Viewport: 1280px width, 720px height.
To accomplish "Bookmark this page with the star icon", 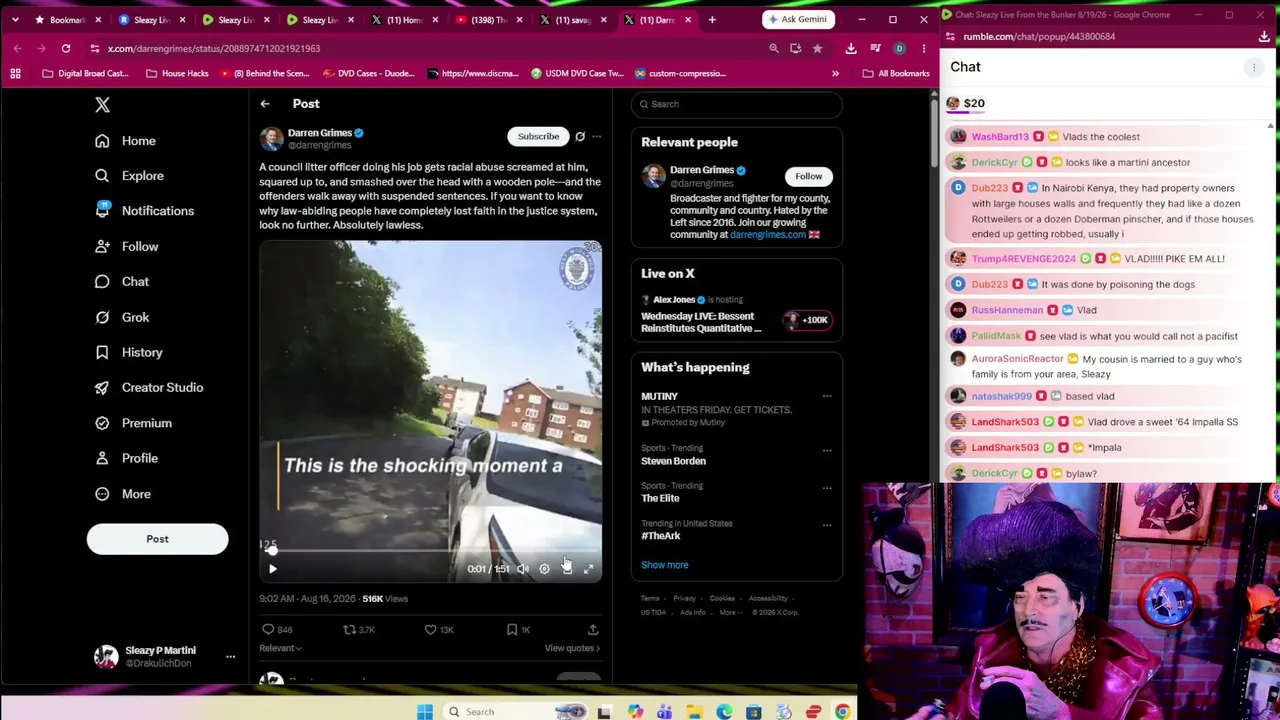I will tap(817, 48).
